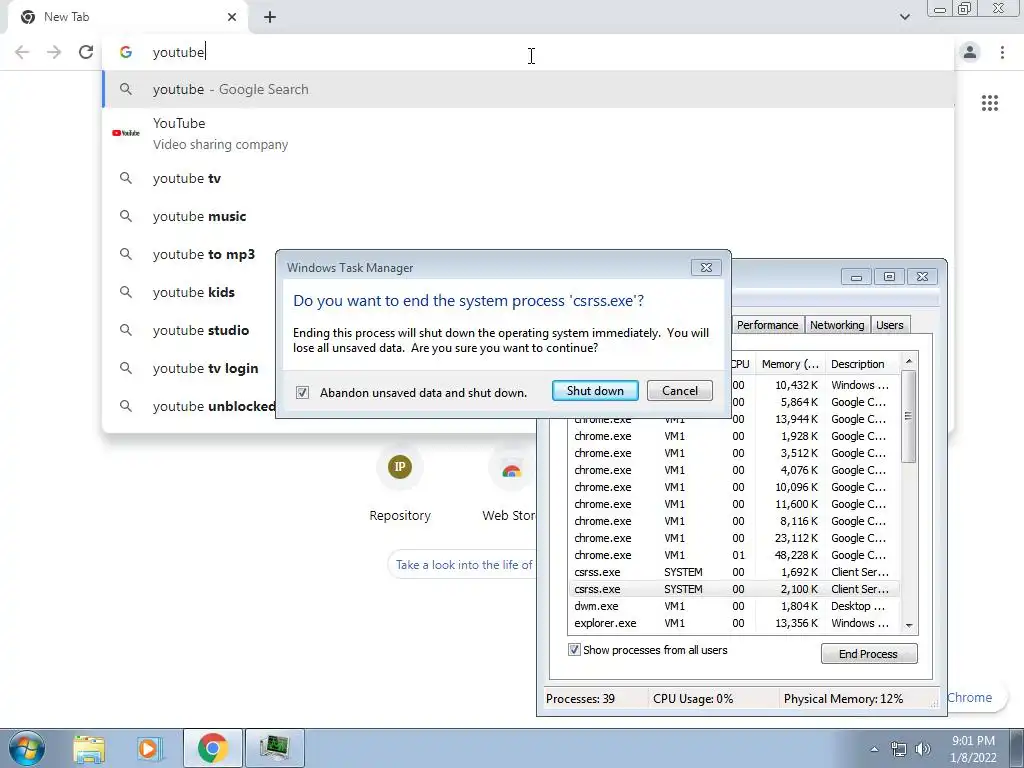Click the Google logo in the address bar

126,52
